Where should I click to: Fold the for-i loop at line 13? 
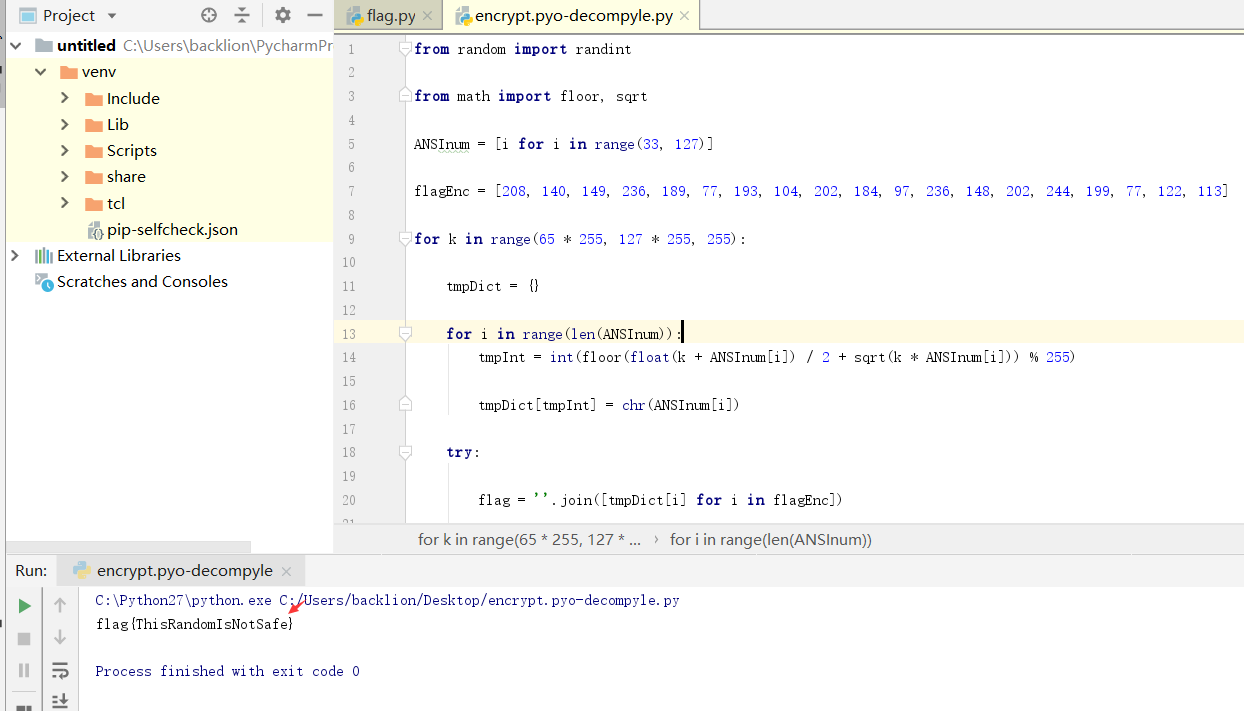click(x=405, y=333)
